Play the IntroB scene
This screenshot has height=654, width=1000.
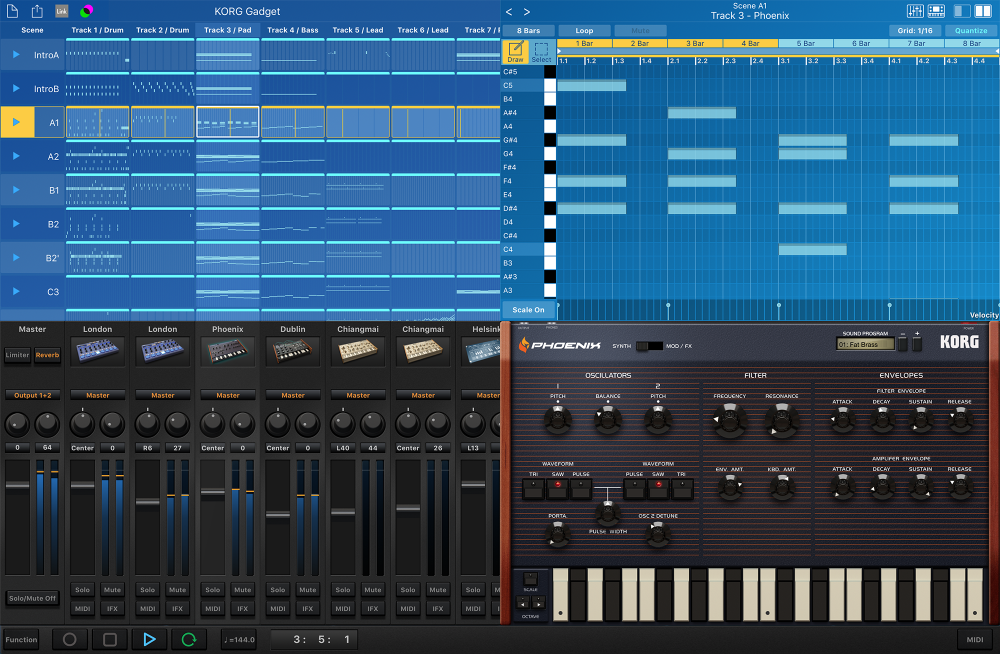[16, 89]
